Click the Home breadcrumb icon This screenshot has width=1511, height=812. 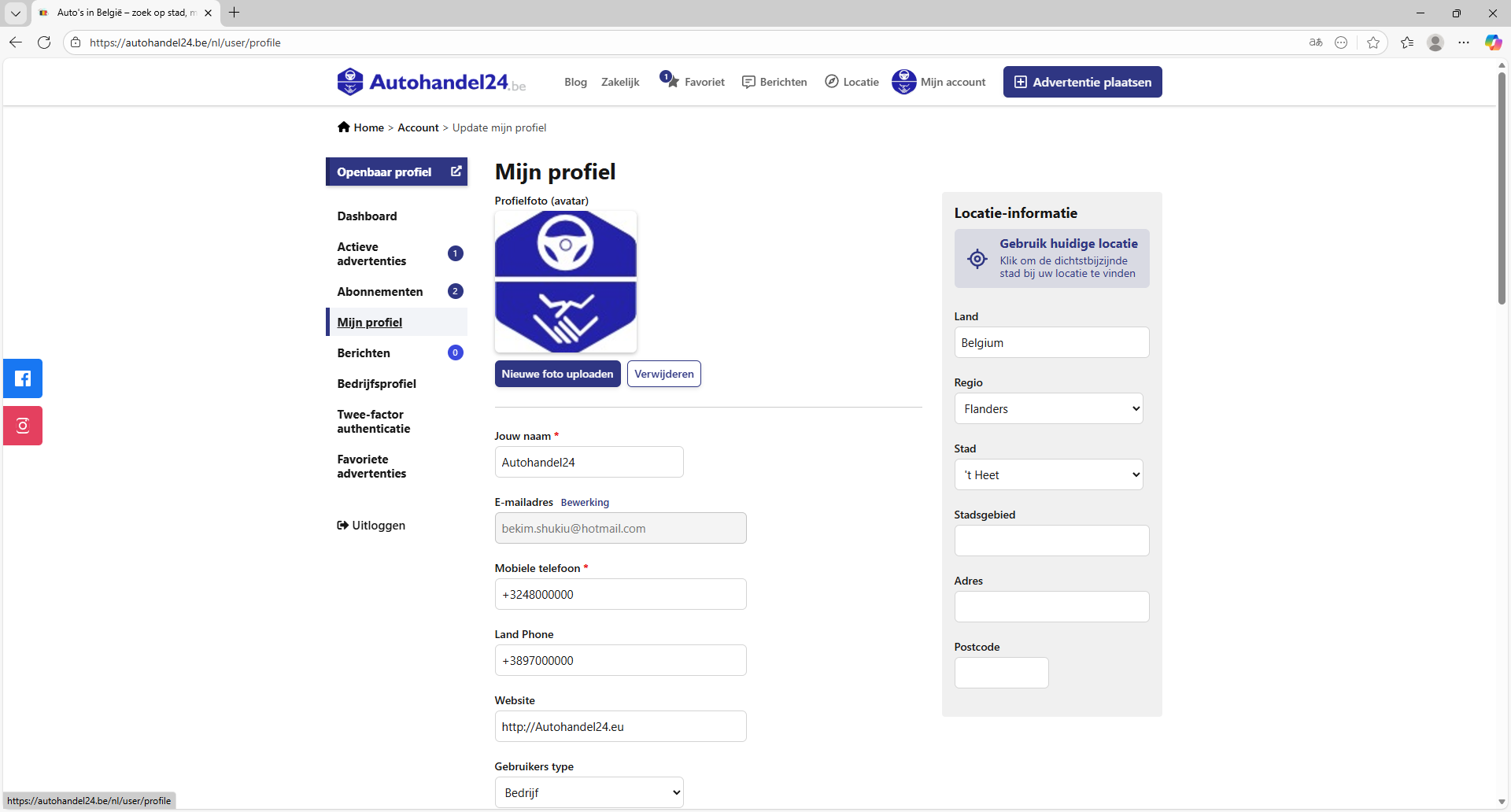(344, 127)
